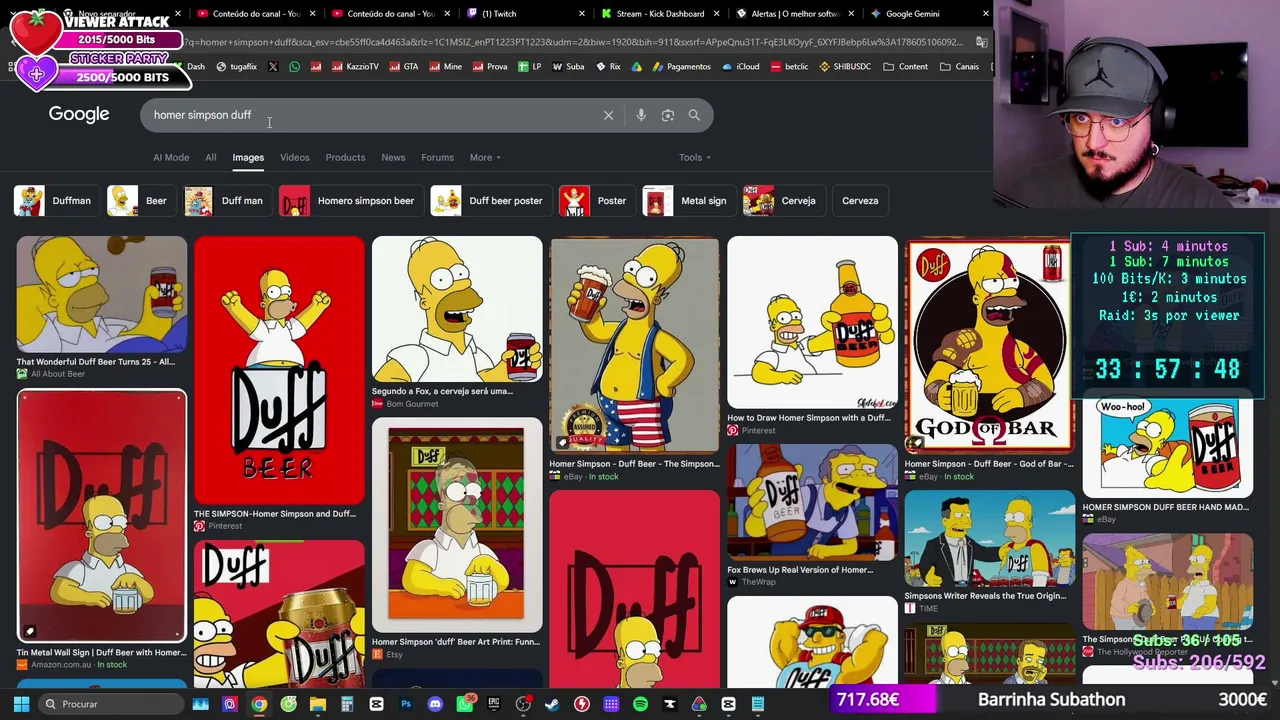The height and width of the screenshot is (720, 1280).
Task: Switch to AI Mode results
Action: tap(171, 157)
